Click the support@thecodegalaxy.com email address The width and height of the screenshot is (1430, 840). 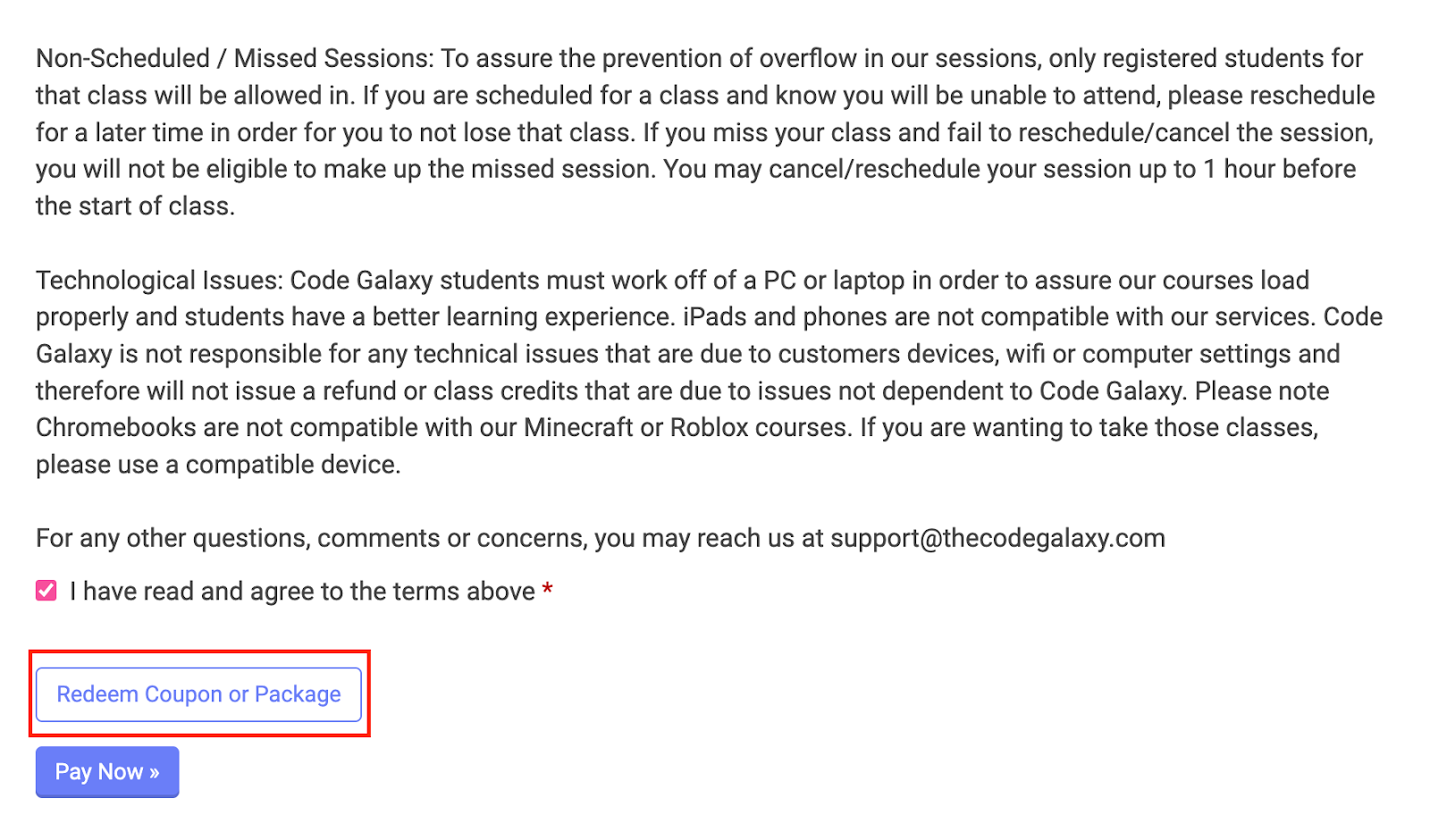point(997,538)
